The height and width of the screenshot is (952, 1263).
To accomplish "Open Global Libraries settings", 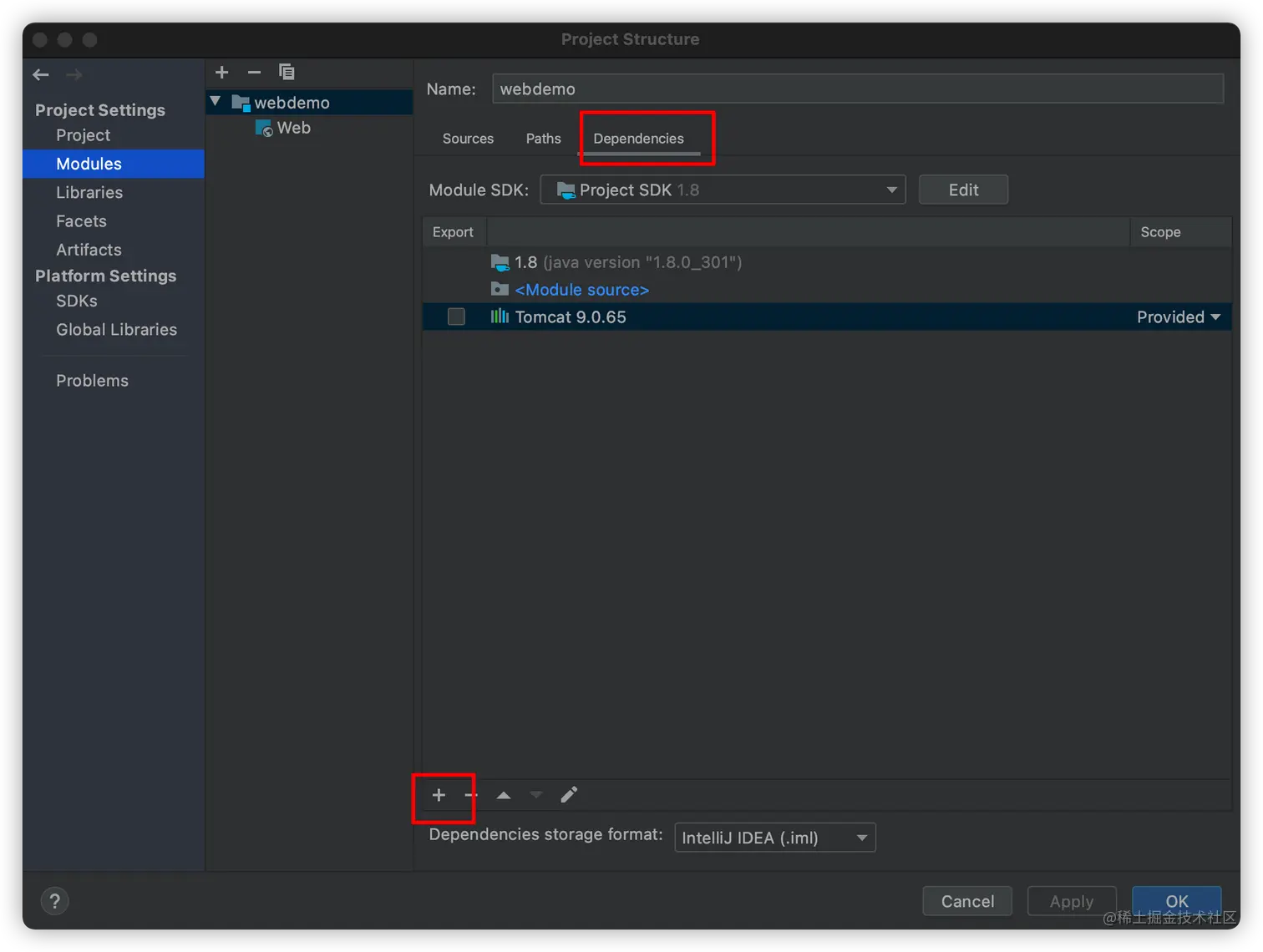I will click(x=116, y=330).
